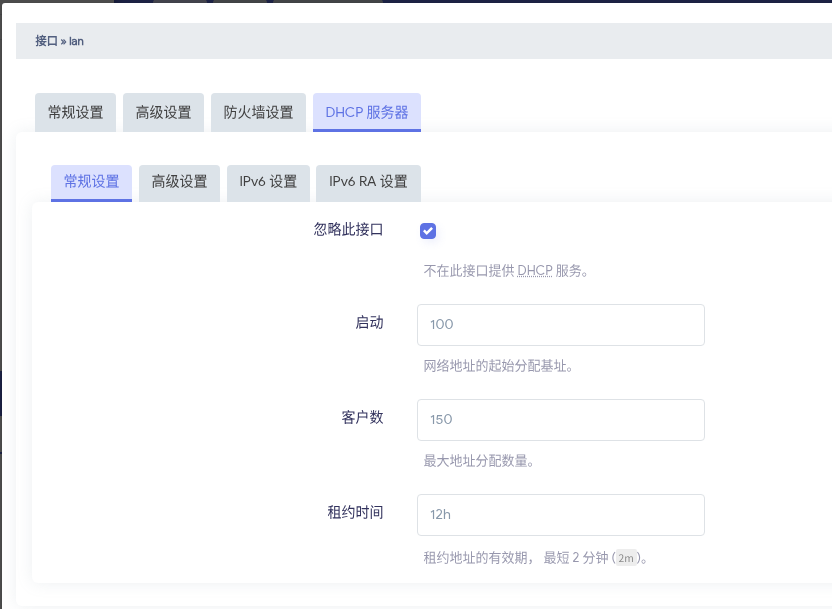Click the 租约时间 field label
Image resolution: width=832 pixels, height=609 pixels.
[x=355, y=512]
